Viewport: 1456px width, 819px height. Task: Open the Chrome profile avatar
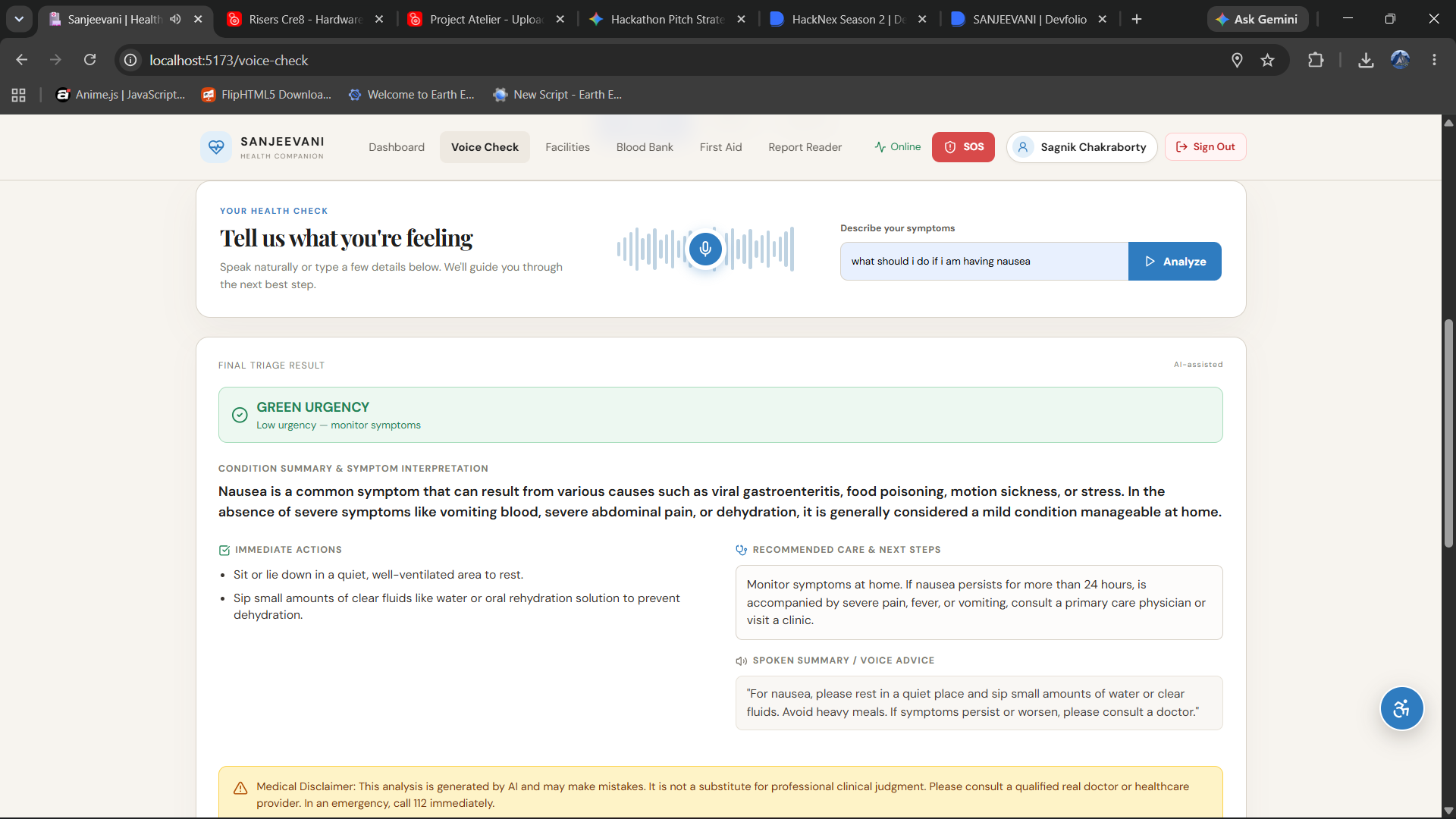(x=1400, y=60)
